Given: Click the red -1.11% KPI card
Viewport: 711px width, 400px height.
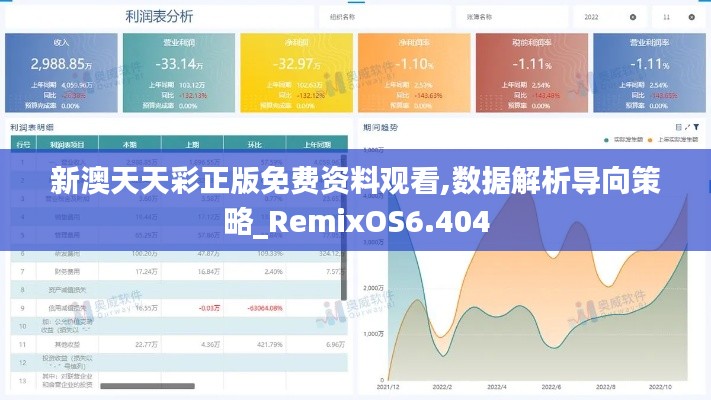Looking at the screenshot, I should [531, 72].
